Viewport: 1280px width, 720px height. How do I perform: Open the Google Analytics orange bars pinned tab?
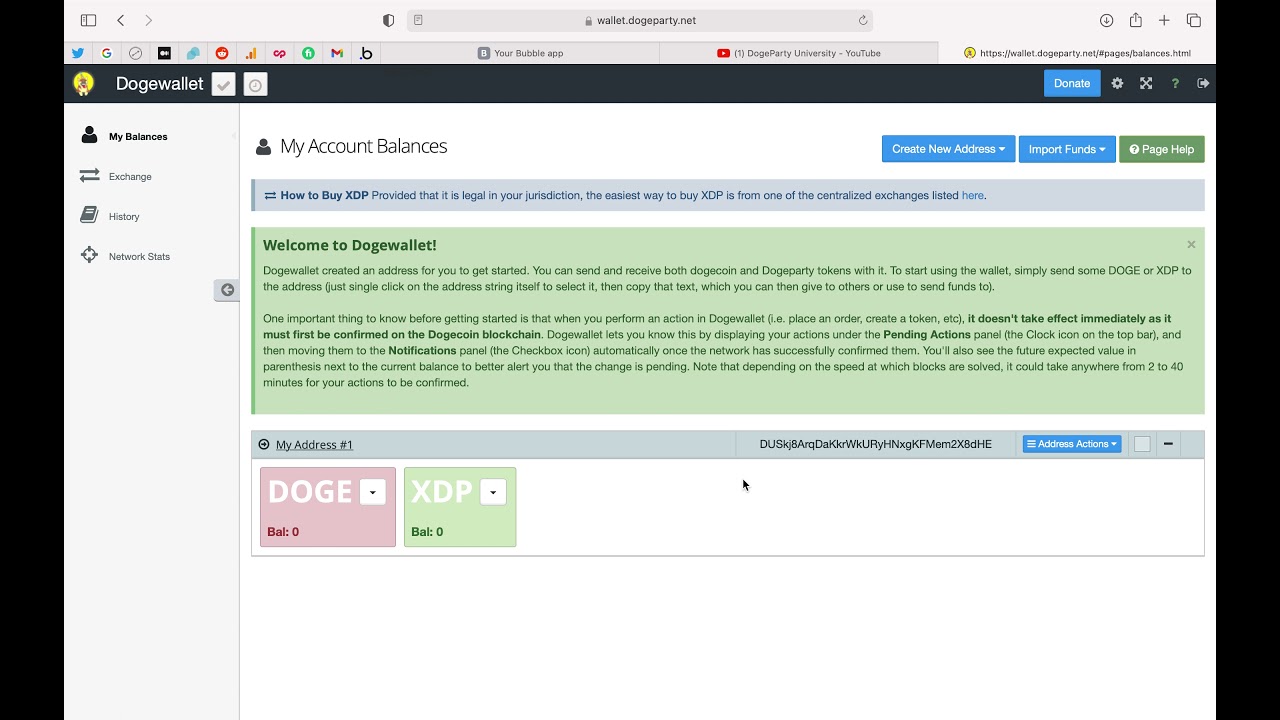coord(251,53)
